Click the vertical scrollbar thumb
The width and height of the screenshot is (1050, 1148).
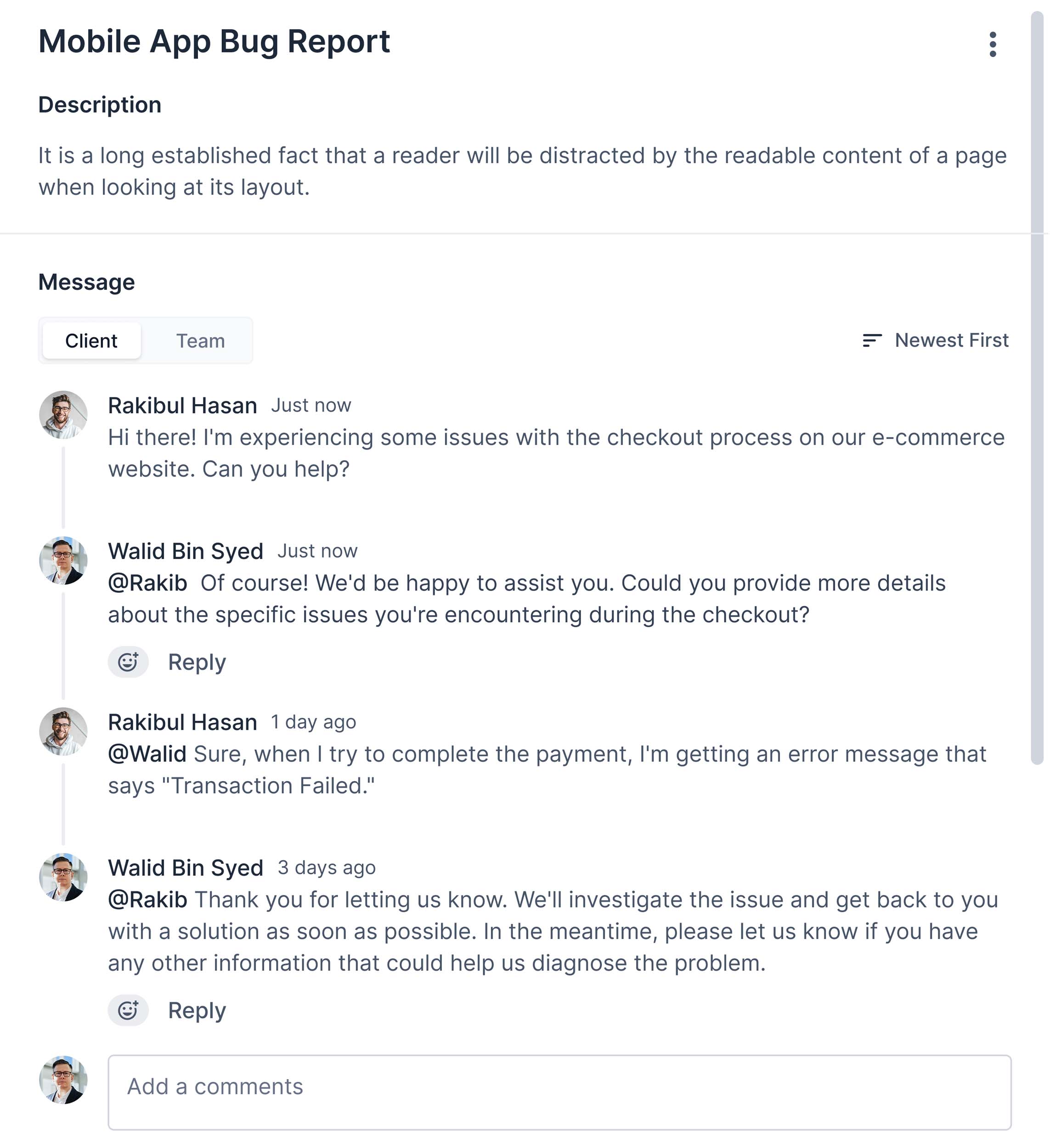[1037, 387]
